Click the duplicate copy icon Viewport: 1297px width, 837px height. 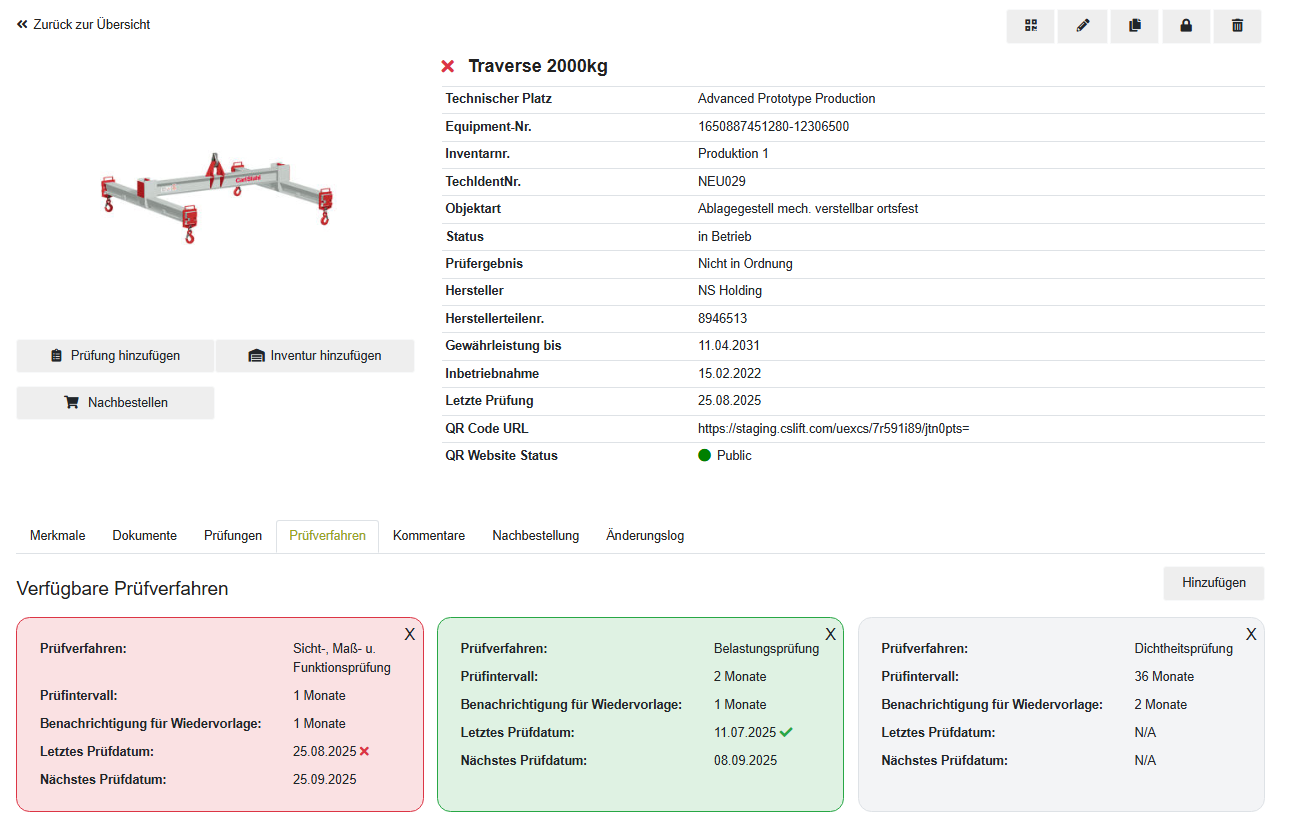[1134, 26]
